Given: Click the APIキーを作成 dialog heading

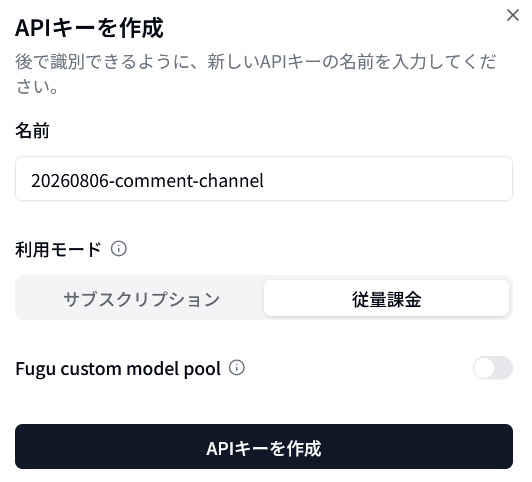Looking at the screenshot, I should [89, 28].
